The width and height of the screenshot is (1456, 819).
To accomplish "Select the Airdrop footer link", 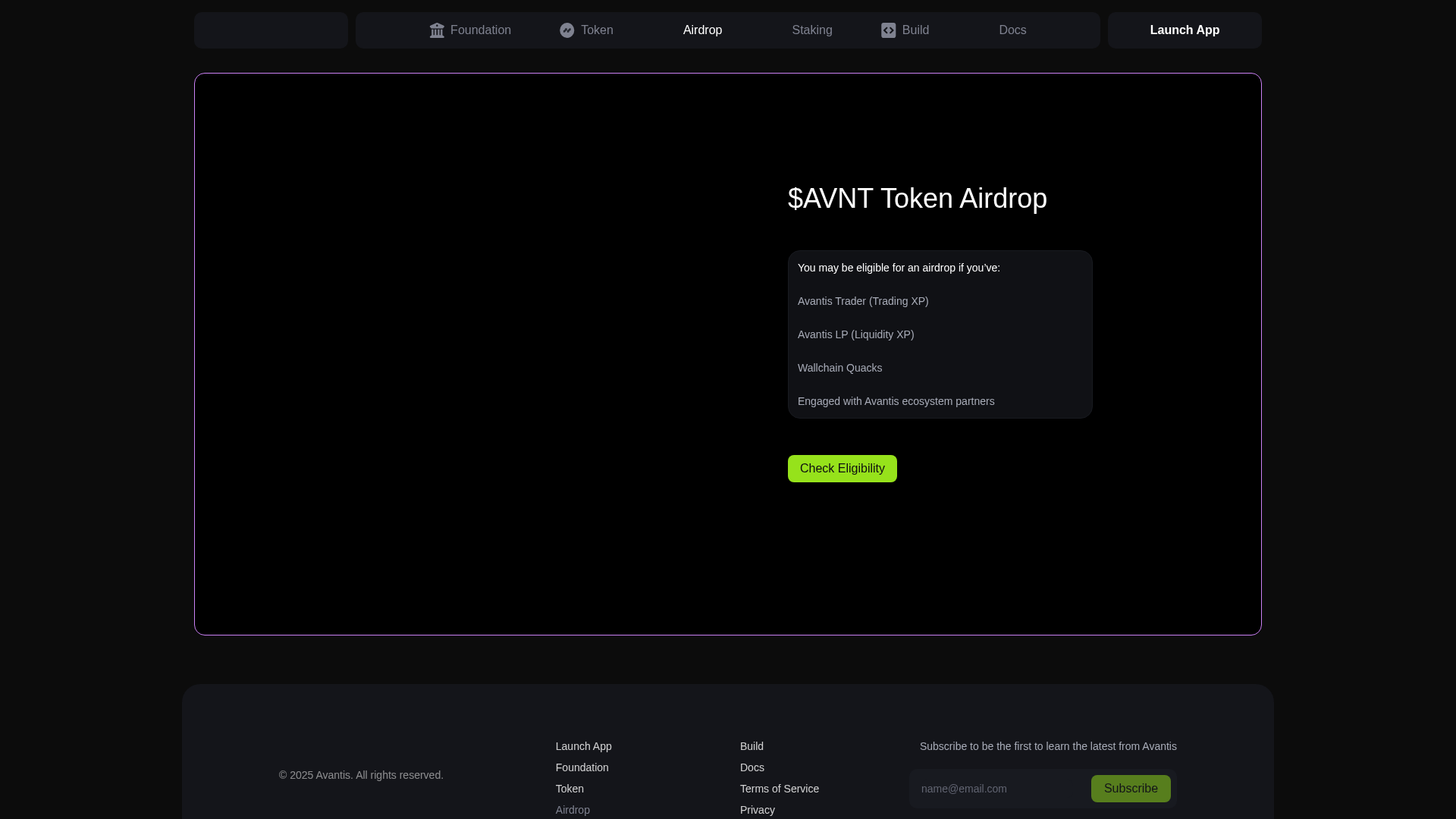I will pos(573,810).
